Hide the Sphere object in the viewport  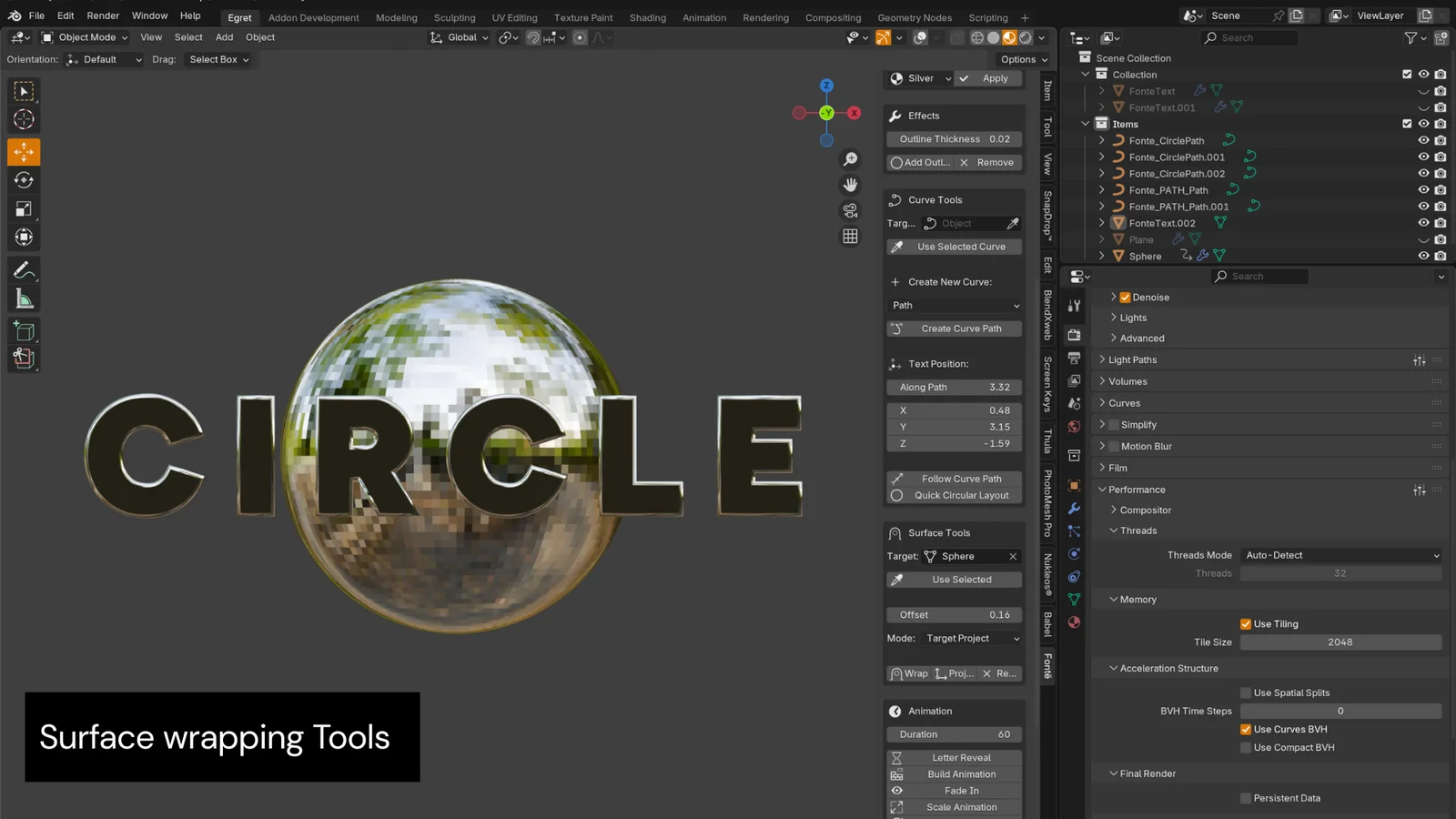[1423, 256]
